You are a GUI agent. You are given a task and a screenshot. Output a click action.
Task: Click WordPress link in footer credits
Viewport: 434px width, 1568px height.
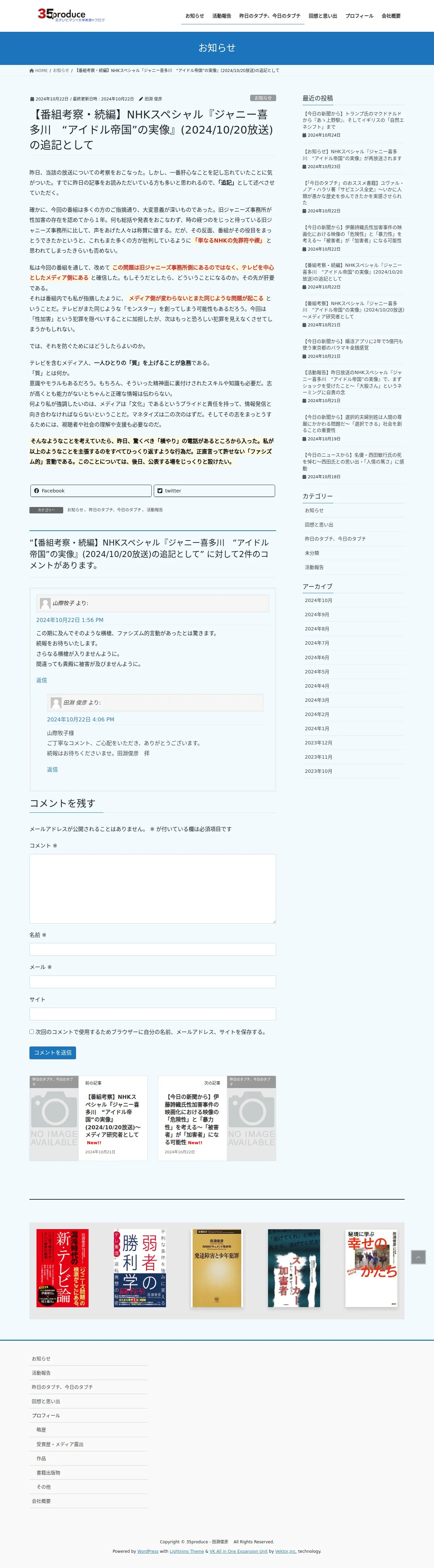pos(148,1551)
